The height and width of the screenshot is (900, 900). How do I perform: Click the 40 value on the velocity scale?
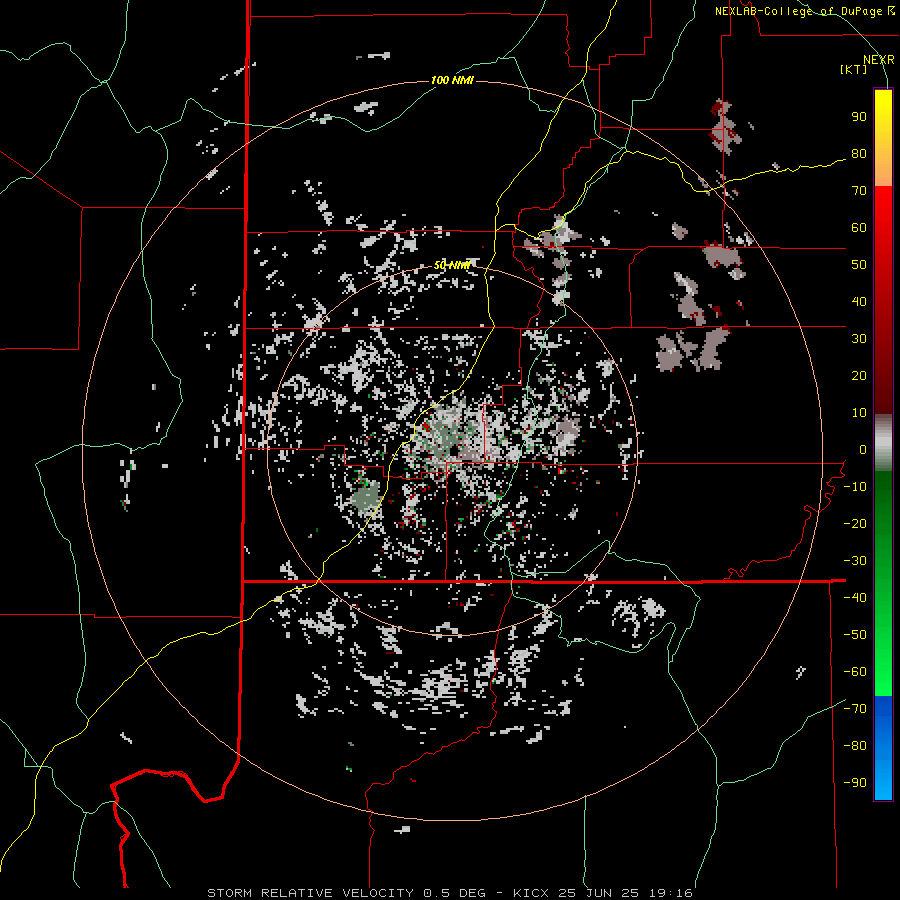(859, 301)
